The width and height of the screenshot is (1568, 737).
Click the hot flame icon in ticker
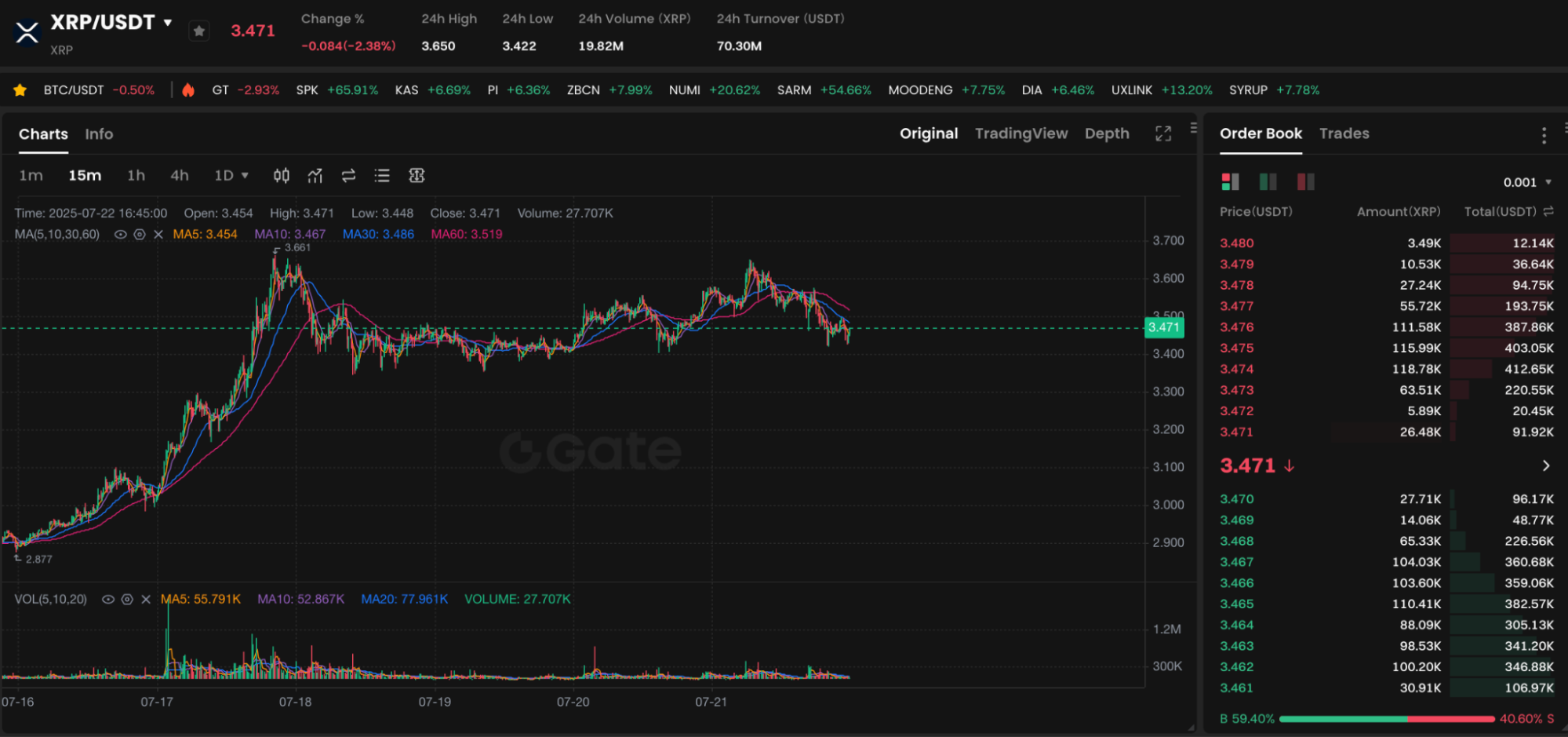tap(188, 90)
